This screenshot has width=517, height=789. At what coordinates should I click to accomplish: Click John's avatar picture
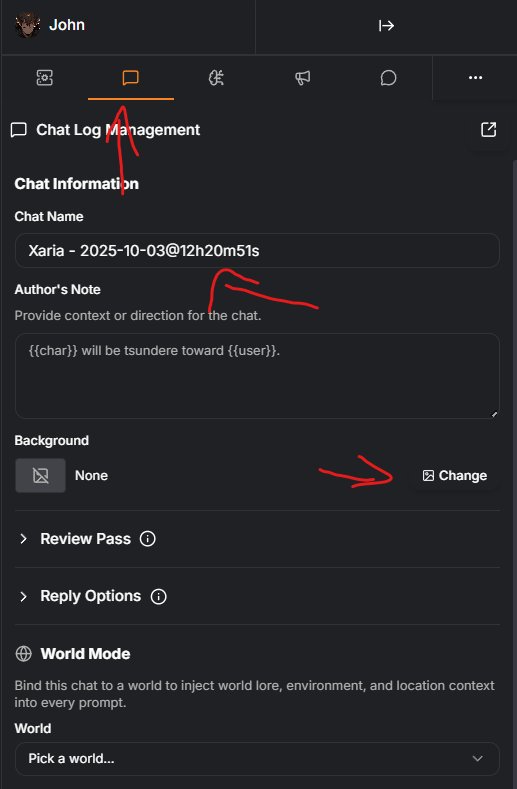[x=27, y=25]
